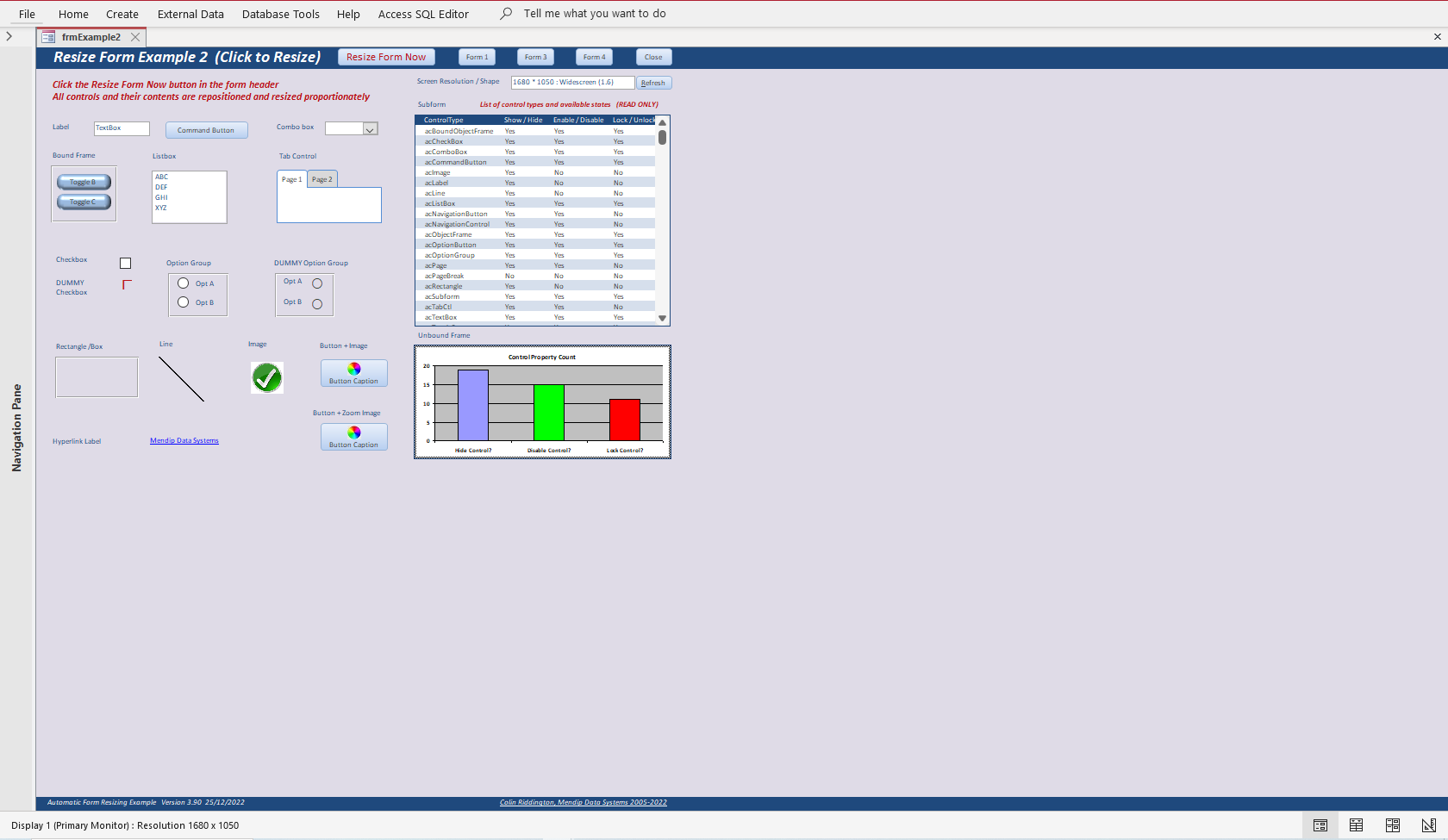Switch to Datasheet View in status bar
Screen dimensions: 1448x840
[x=1356, y=825]
